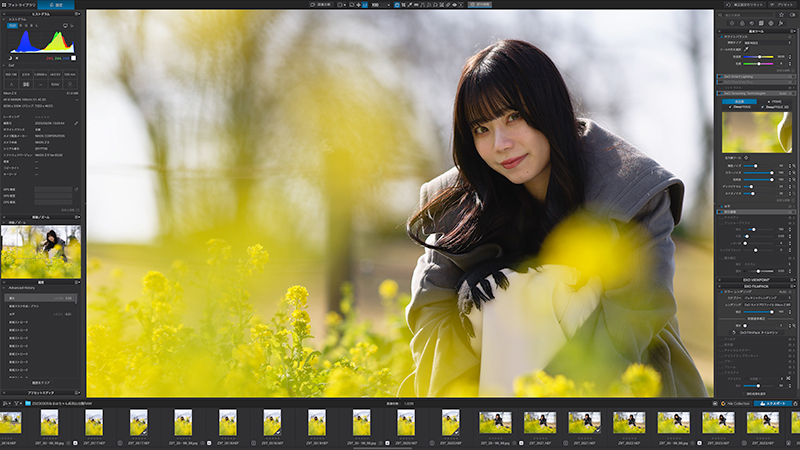Image resolution: width=800 pixels, height=450 pixels.
Task: Click the fit-to-screen icon in toolbar
Action: pyautogui.click(x=359, y=5)
